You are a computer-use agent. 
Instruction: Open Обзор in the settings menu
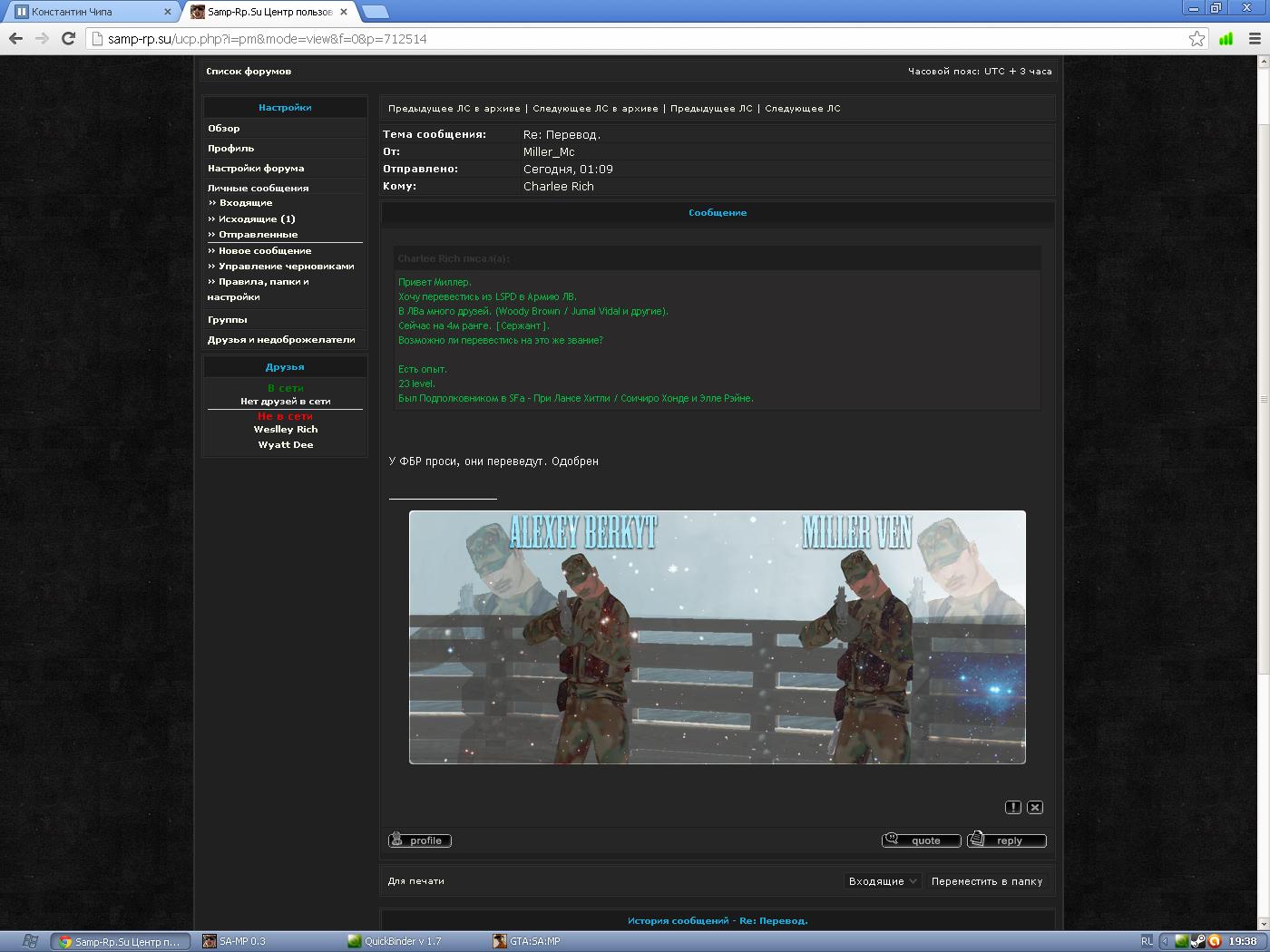click(x=224, y=128)
